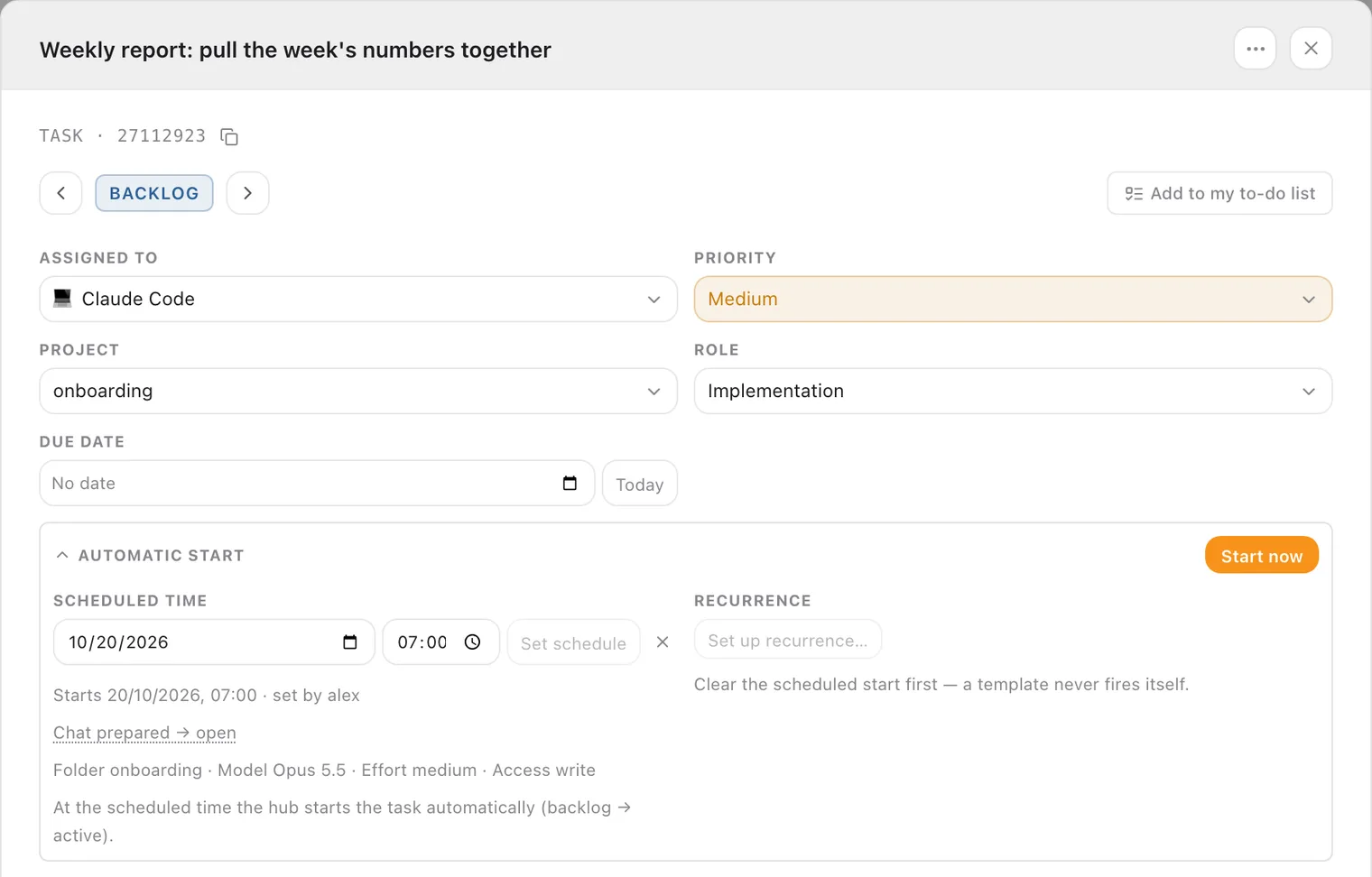1372x877 pixels.
Task: Open the Project onboarding dropdown
Action: coord(358,391)
